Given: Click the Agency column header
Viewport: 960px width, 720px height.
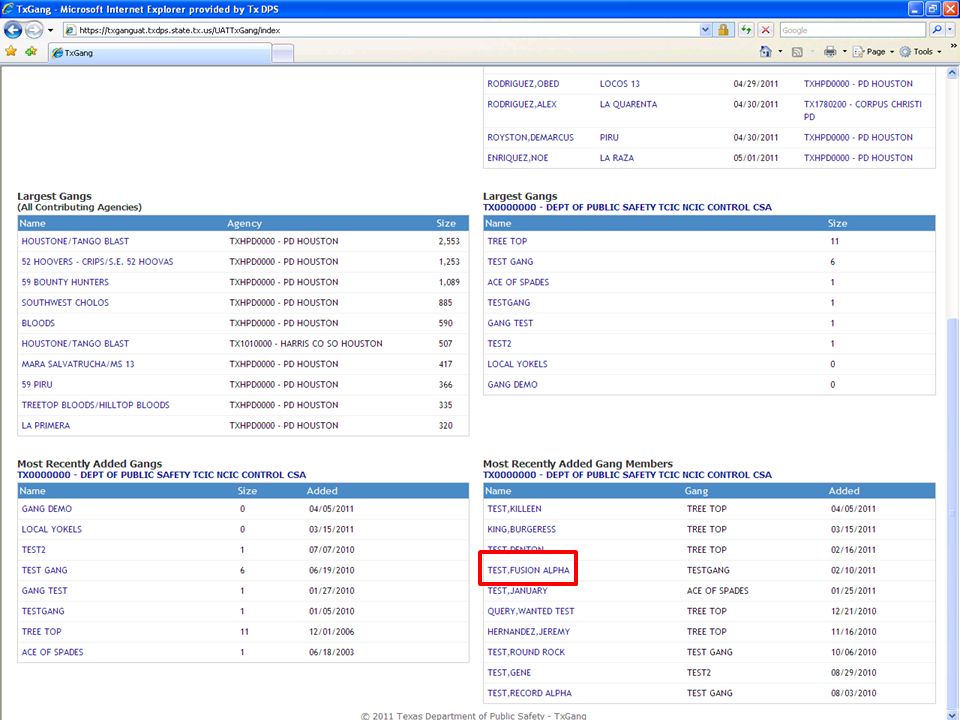Looking at the screenshot, I should pos(244,223).
